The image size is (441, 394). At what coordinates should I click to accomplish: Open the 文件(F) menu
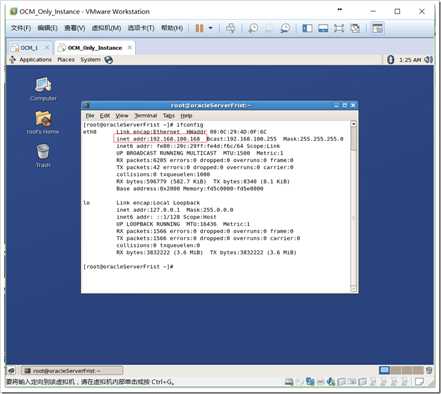21,28
